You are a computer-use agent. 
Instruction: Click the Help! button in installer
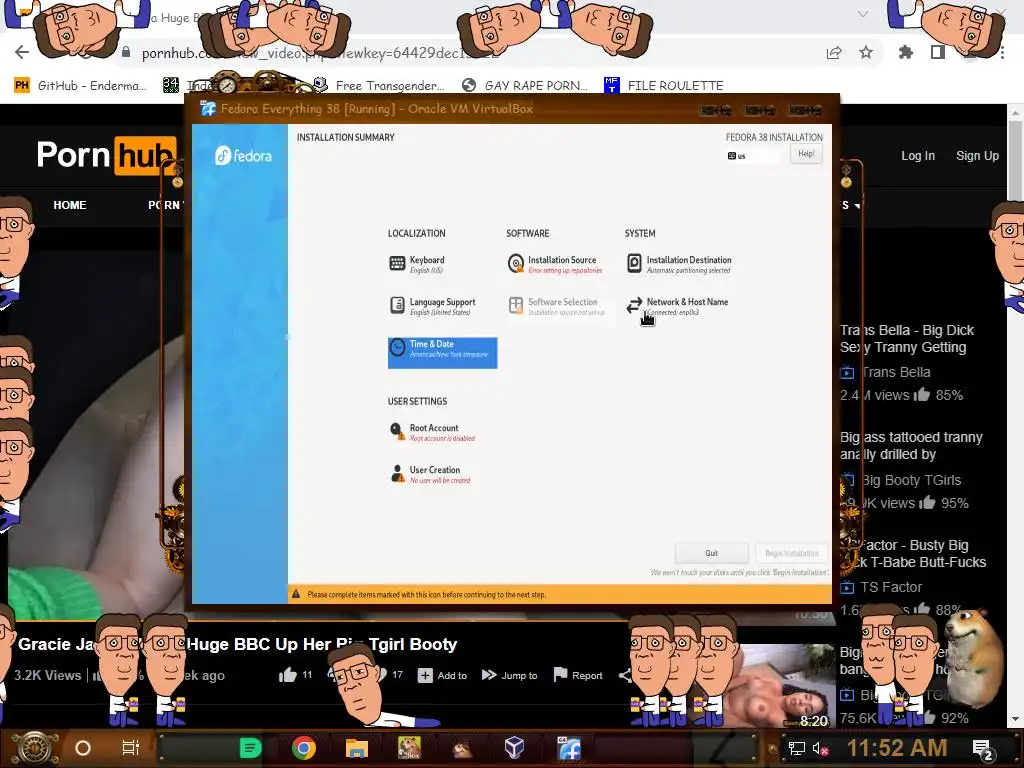(x=806, y=154)
